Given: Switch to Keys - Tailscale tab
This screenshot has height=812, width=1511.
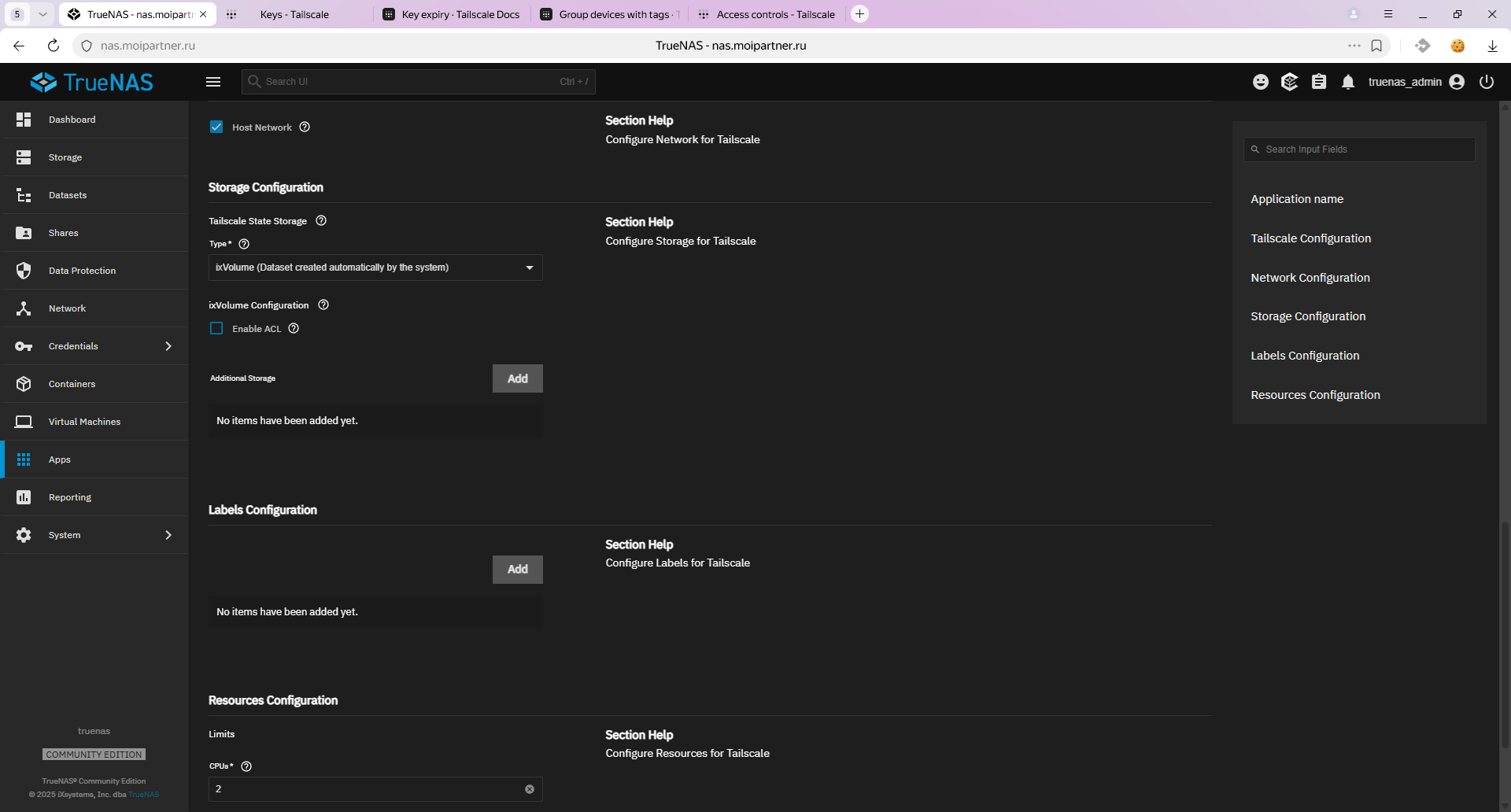Looking at the screenshot, I should point(294,14).
